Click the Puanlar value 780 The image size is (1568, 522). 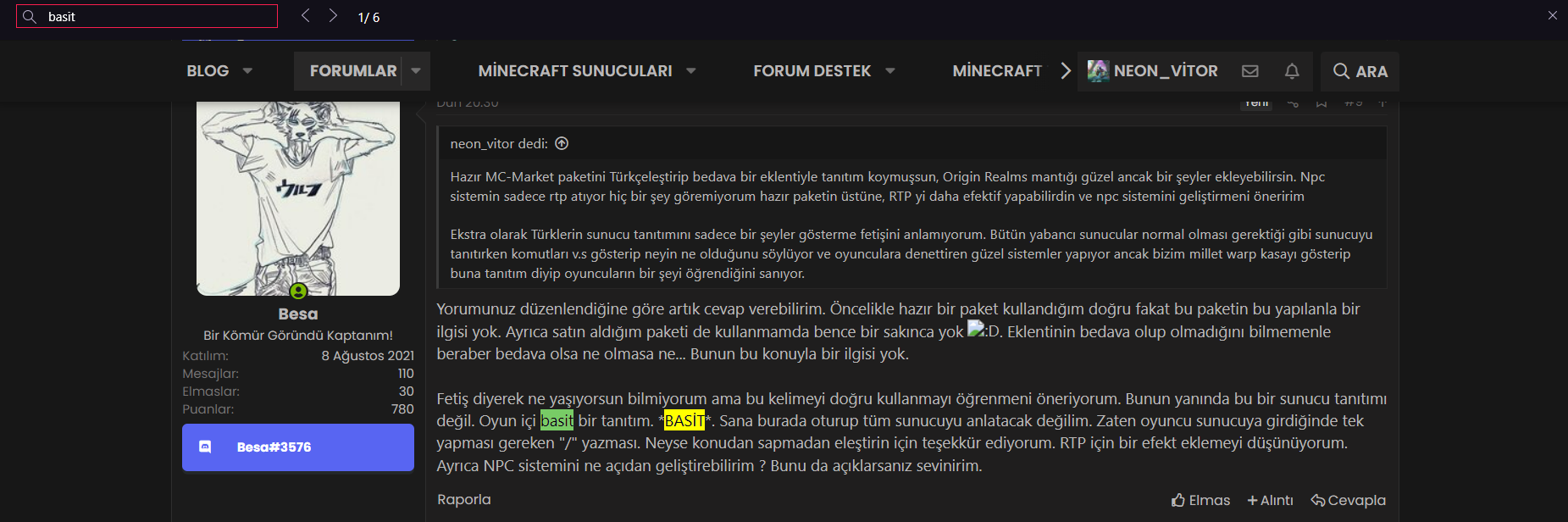pos(402,409)
